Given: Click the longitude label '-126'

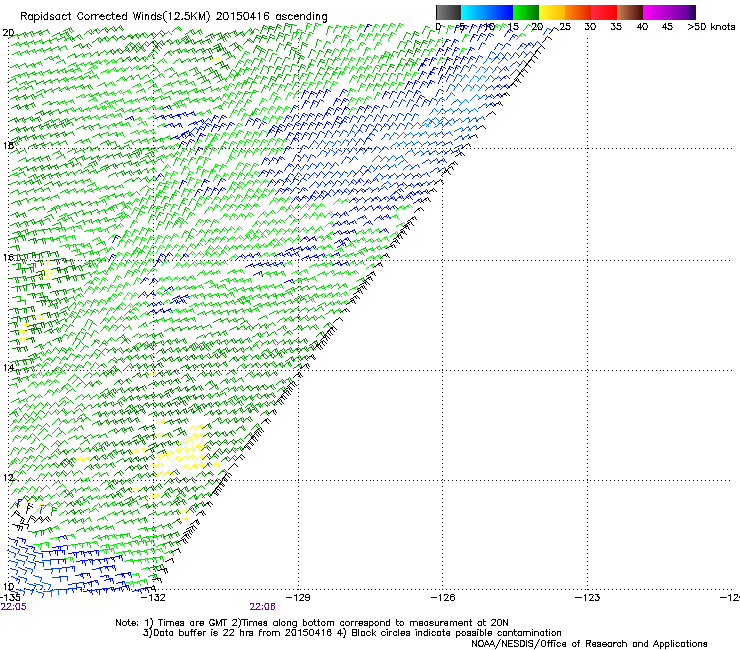Looking at the screenshot, I should (443, 598).
